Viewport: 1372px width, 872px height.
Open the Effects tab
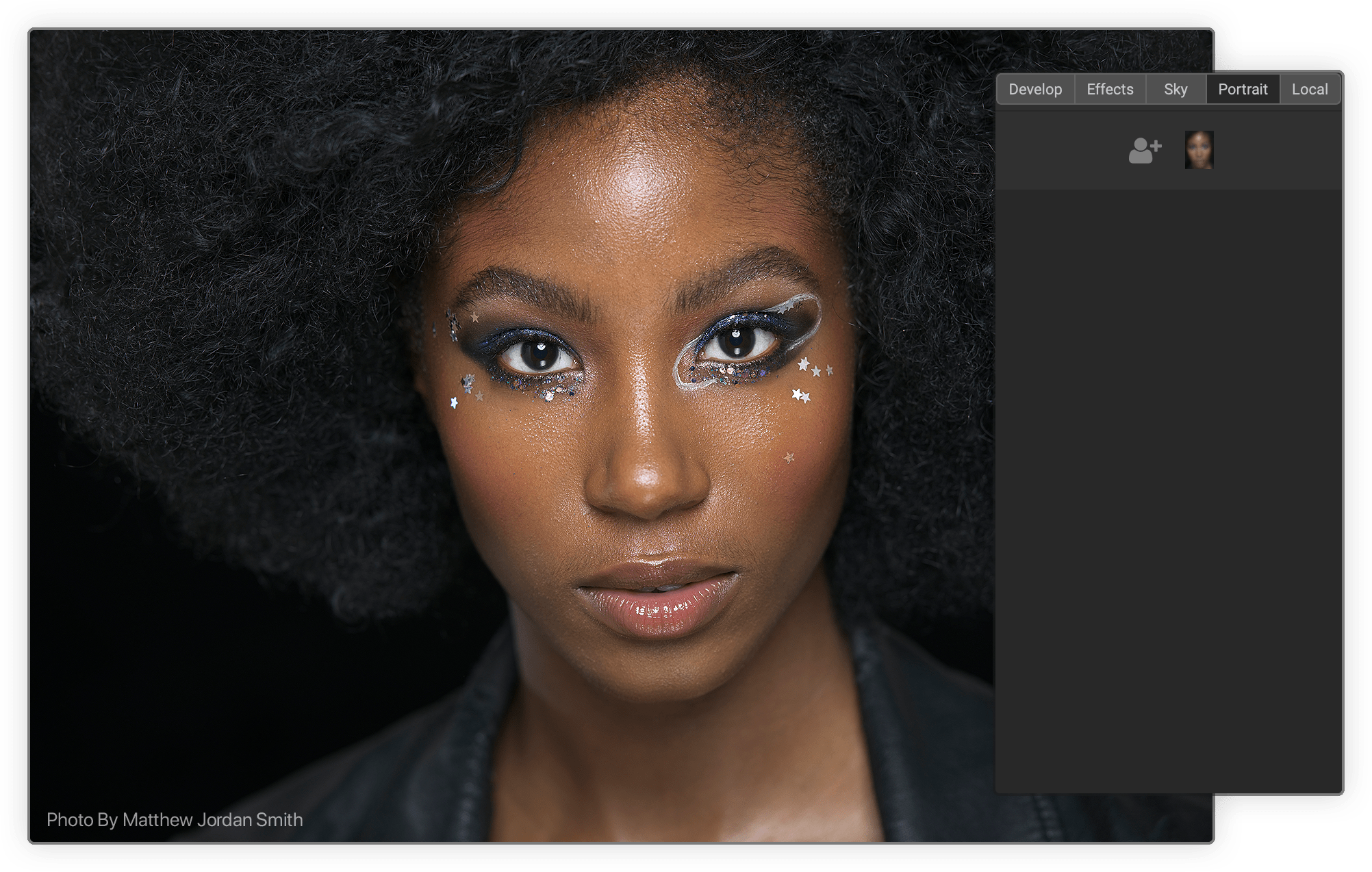tap(1109, 89)
